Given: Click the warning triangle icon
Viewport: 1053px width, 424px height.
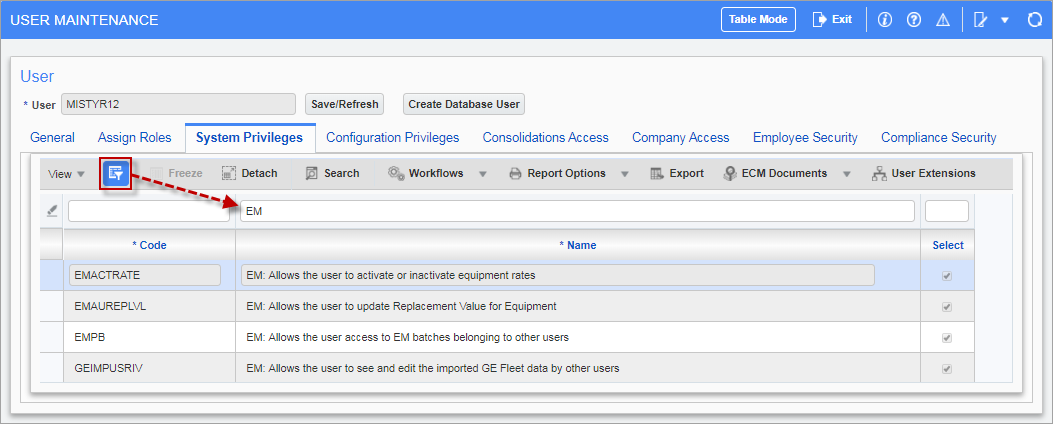Looking at the screenshot, I should [942, 20].
